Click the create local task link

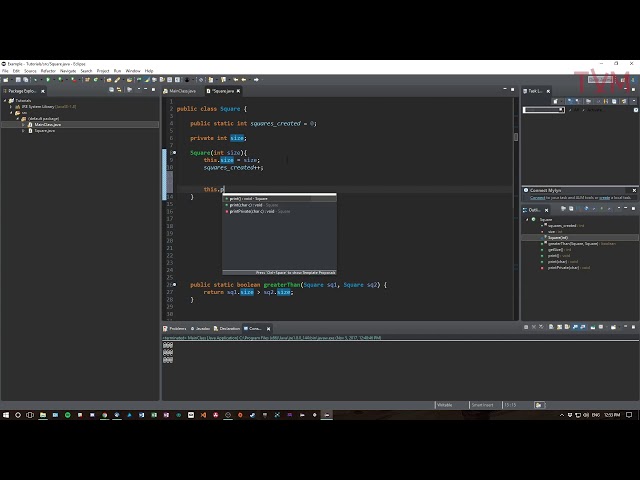604,198
